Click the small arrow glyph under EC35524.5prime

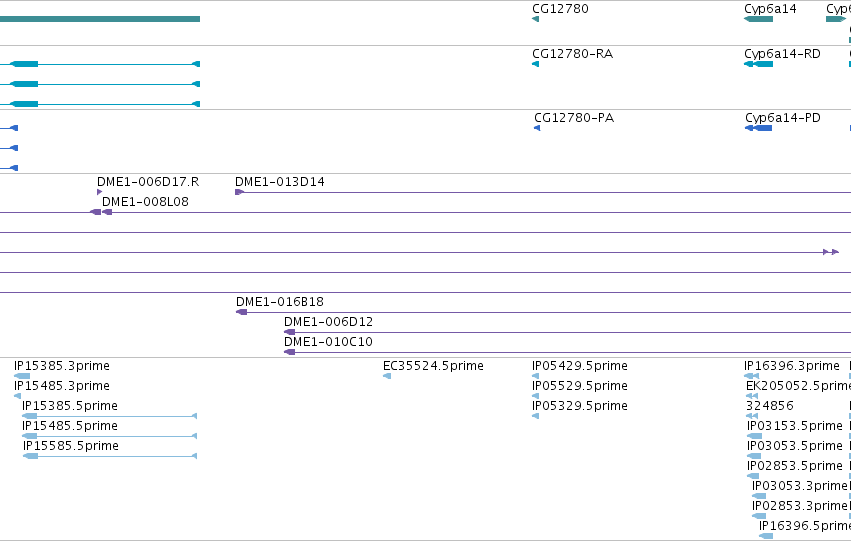point(387,376)
